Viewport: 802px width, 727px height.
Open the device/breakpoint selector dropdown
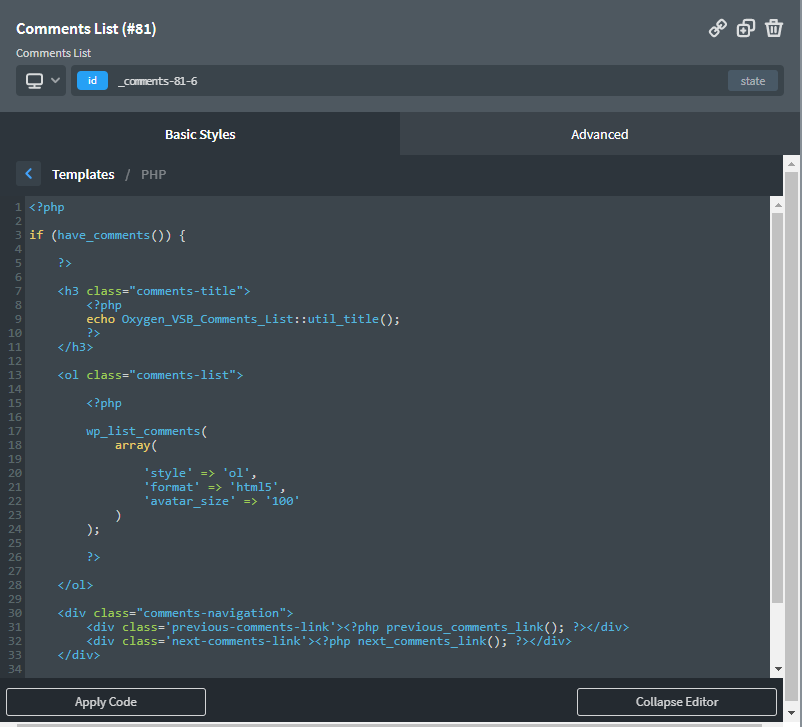point(41,80)
